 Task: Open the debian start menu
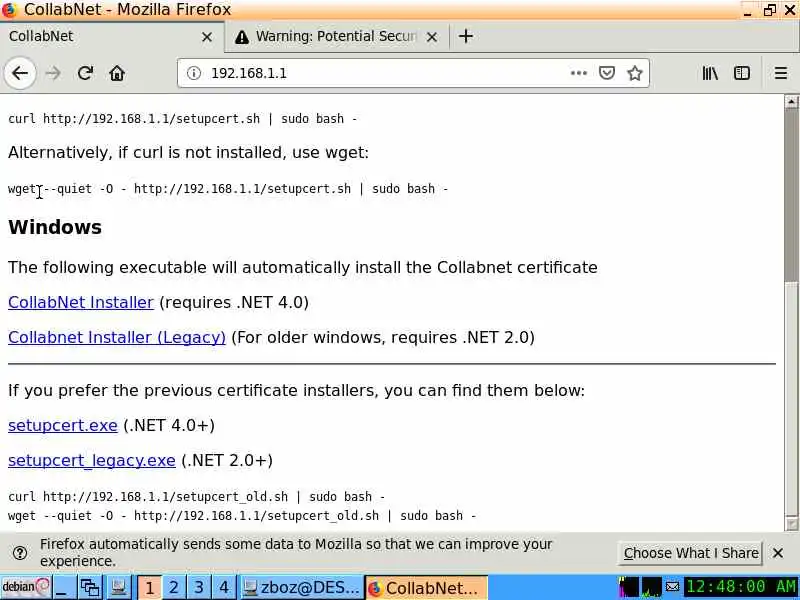click(x=26, y=587)
